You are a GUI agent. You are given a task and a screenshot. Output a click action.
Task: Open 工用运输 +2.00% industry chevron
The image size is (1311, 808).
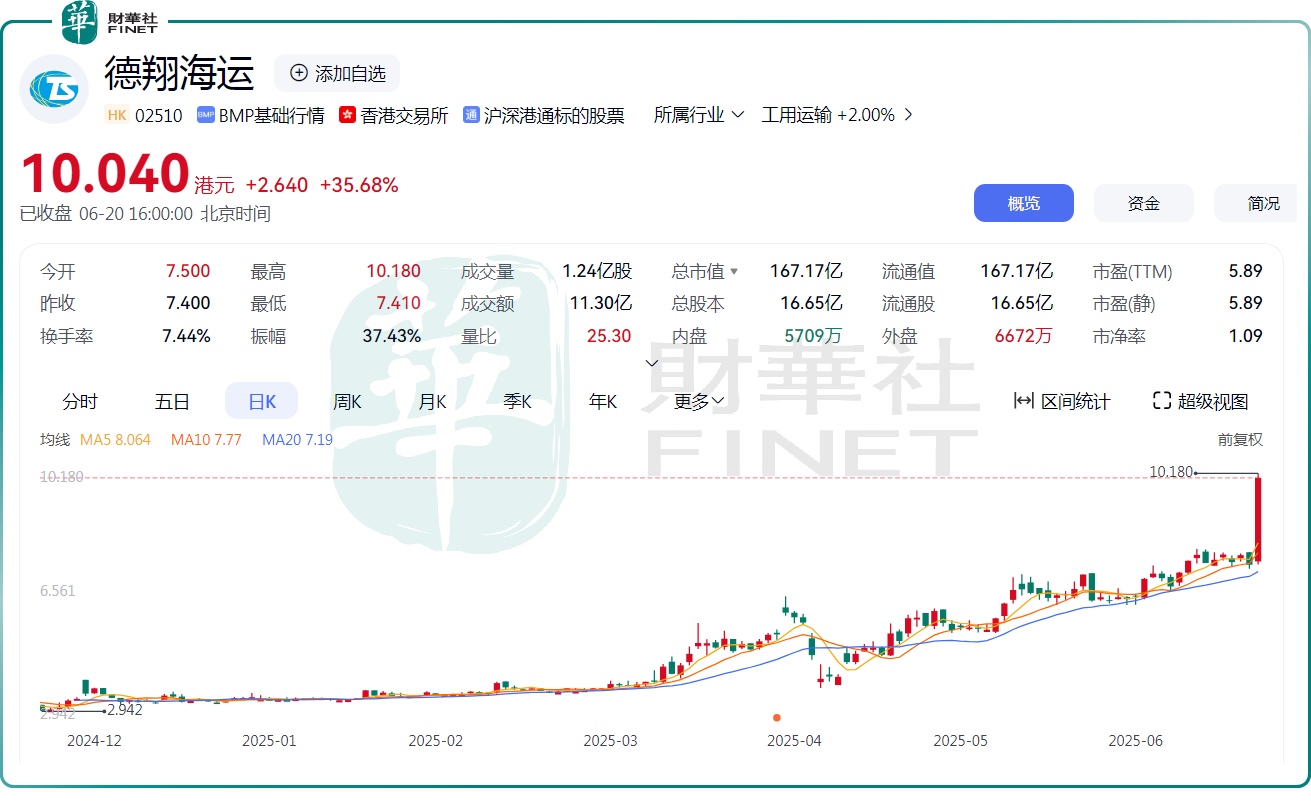pyautogui.click(x=907, y=115)
